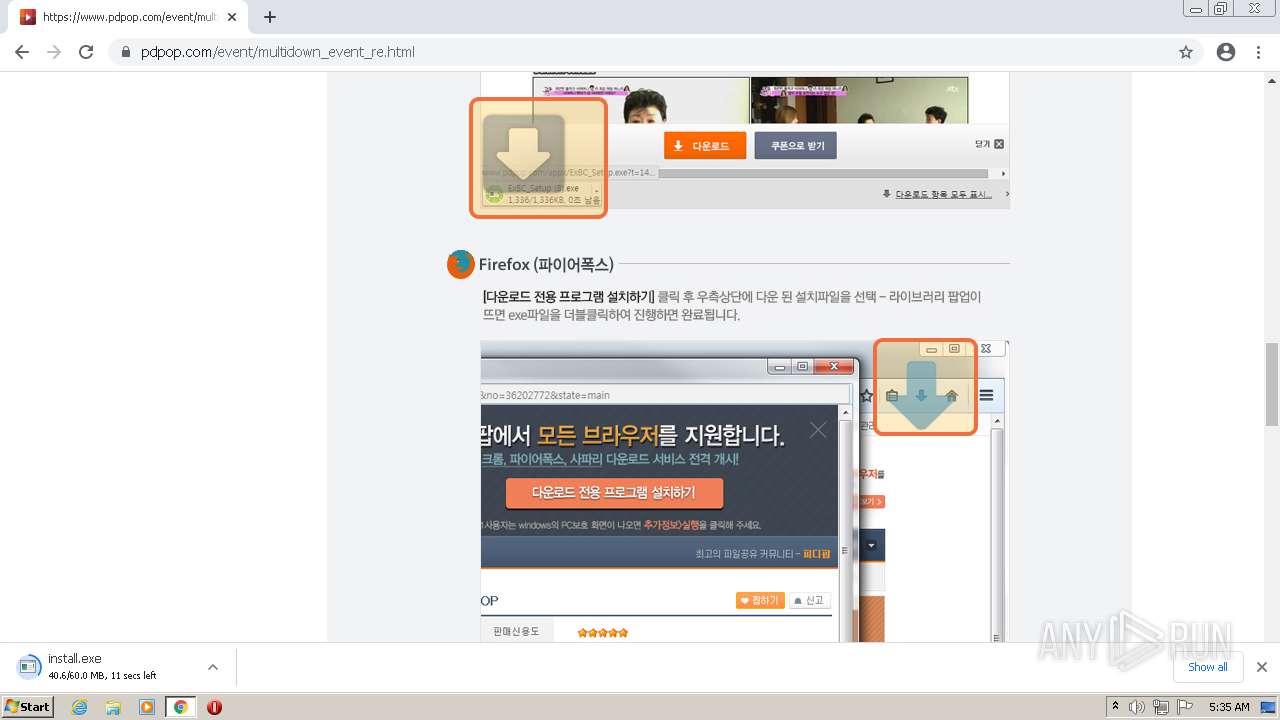1280x720 pixels.
Task: Open a new tab with the plus button
Action: pyautogui.click(x=269, y=17)
